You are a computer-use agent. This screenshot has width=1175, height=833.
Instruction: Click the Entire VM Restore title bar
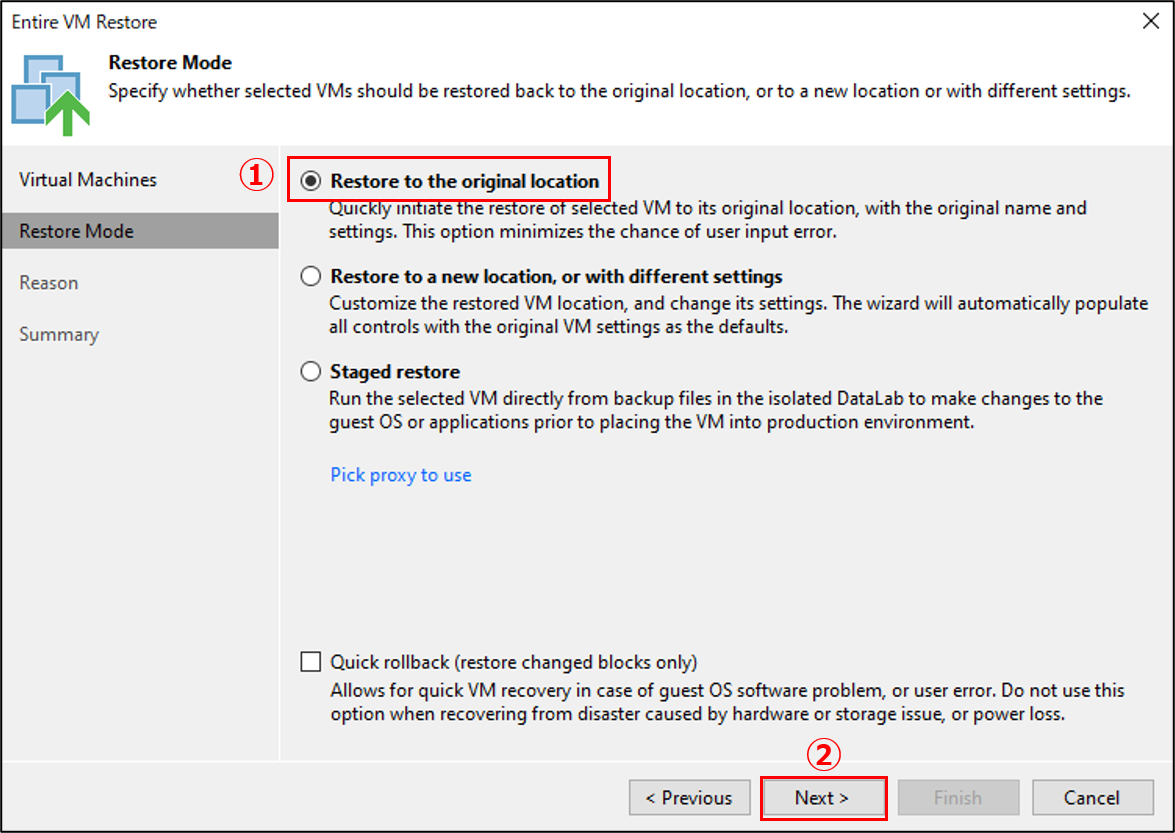click(500, 22)
